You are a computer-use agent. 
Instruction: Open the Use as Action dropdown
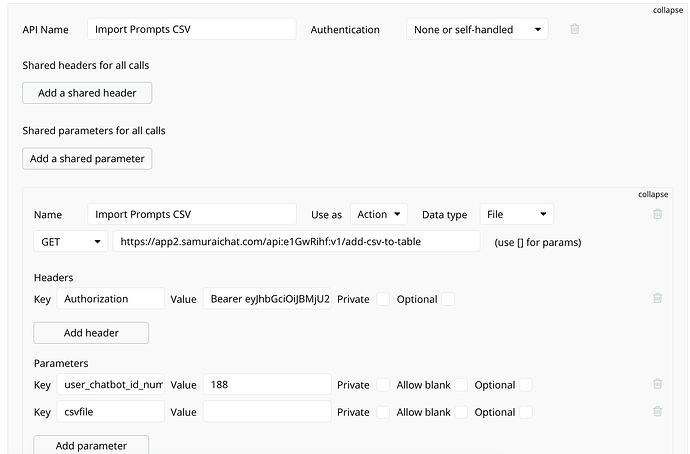381,214
